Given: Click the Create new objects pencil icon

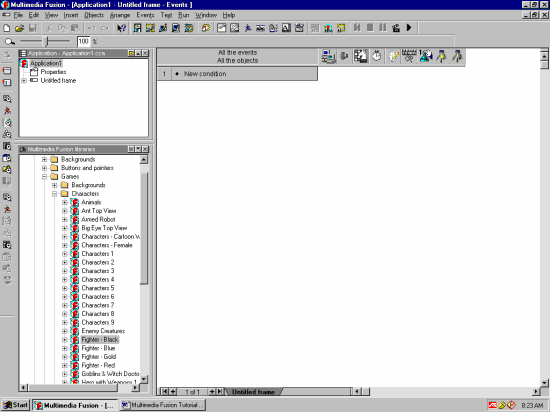Looking at the screenshot, I should point(393,56).
